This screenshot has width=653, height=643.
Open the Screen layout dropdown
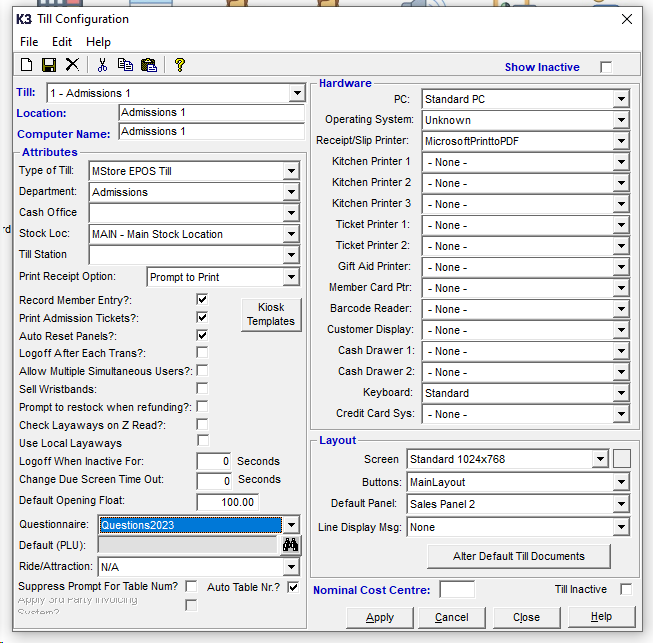[600, 459]
